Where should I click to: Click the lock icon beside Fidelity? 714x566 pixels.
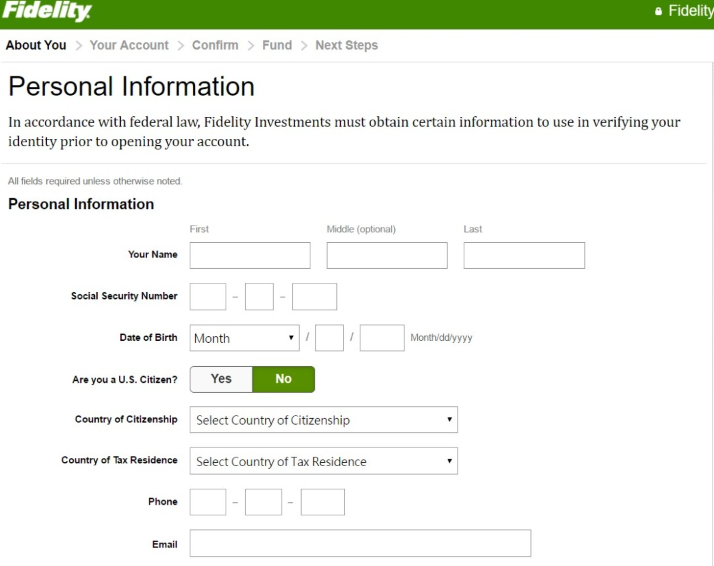(x=658, y=12)
